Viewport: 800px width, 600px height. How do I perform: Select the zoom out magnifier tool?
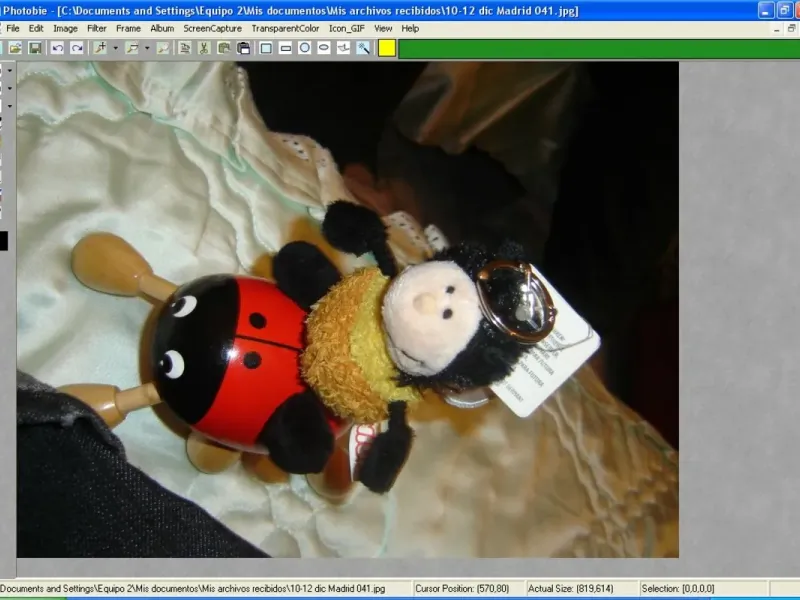point(132,48)
